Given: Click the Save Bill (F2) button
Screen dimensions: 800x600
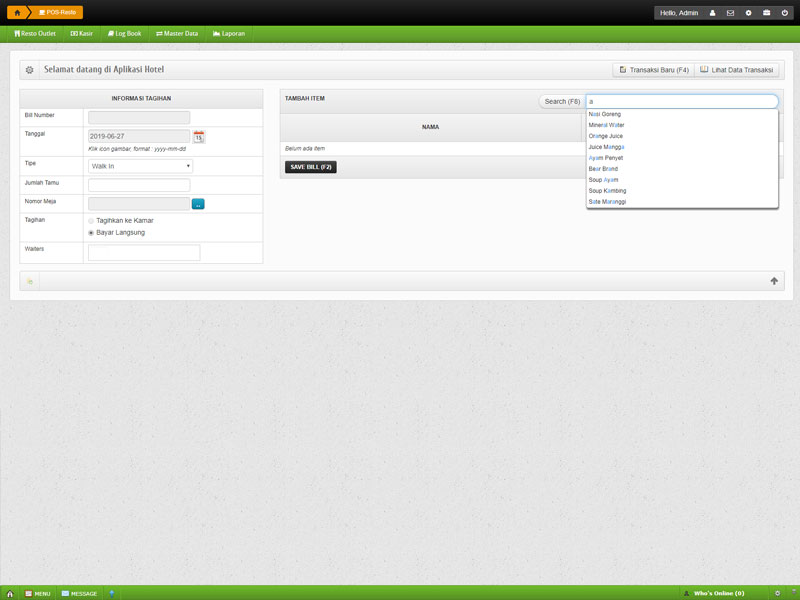Looking at the screenshot, I should pos(310,167).
